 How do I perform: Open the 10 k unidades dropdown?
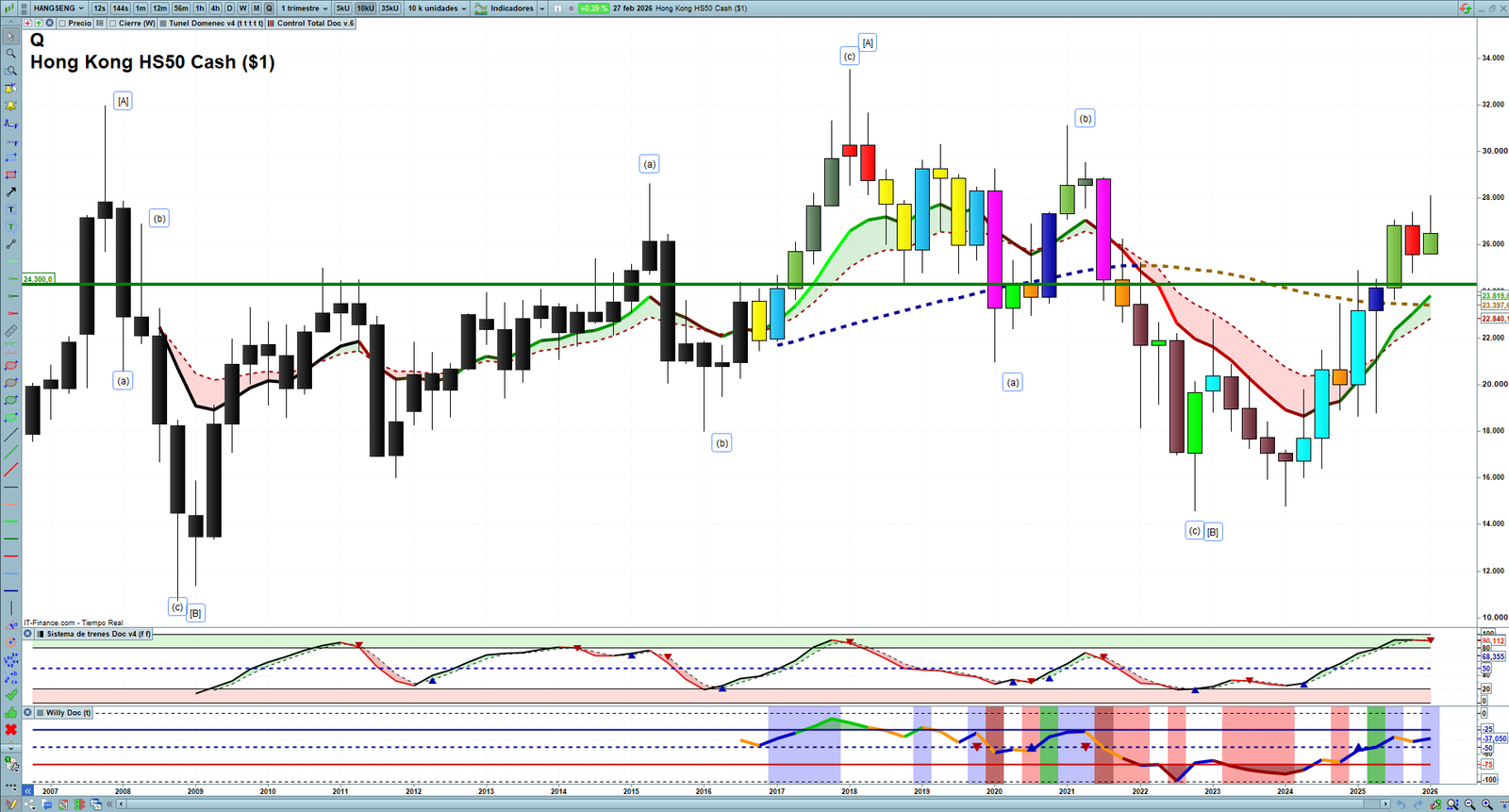pos(437,8)
